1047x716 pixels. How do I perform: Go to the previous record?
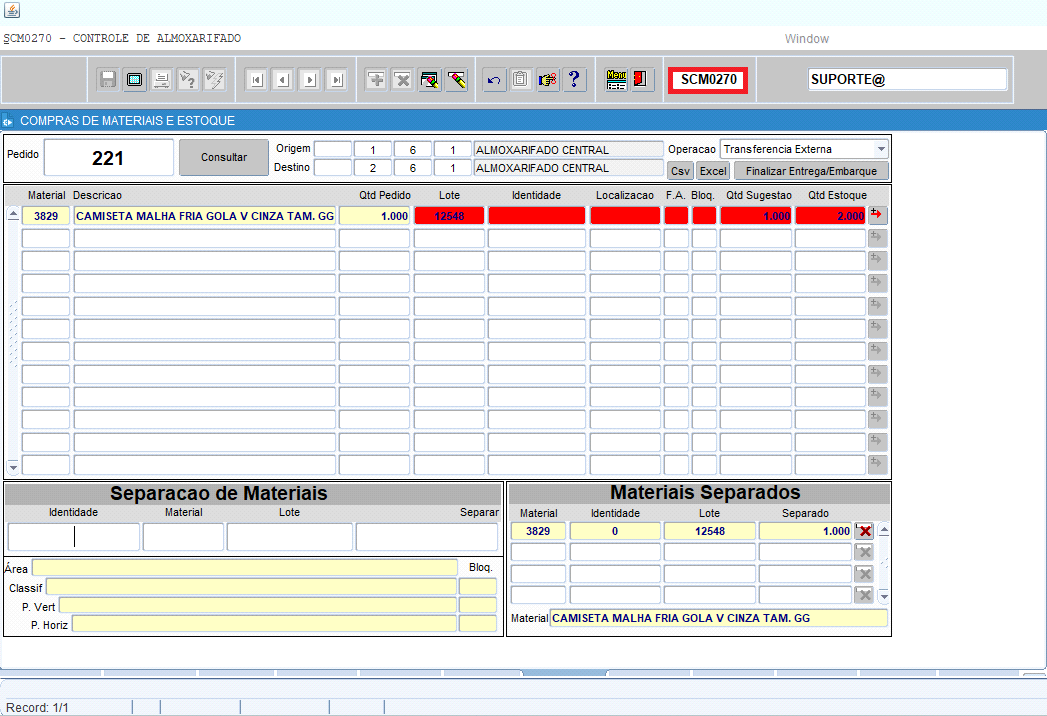click(x=283, y=80)
